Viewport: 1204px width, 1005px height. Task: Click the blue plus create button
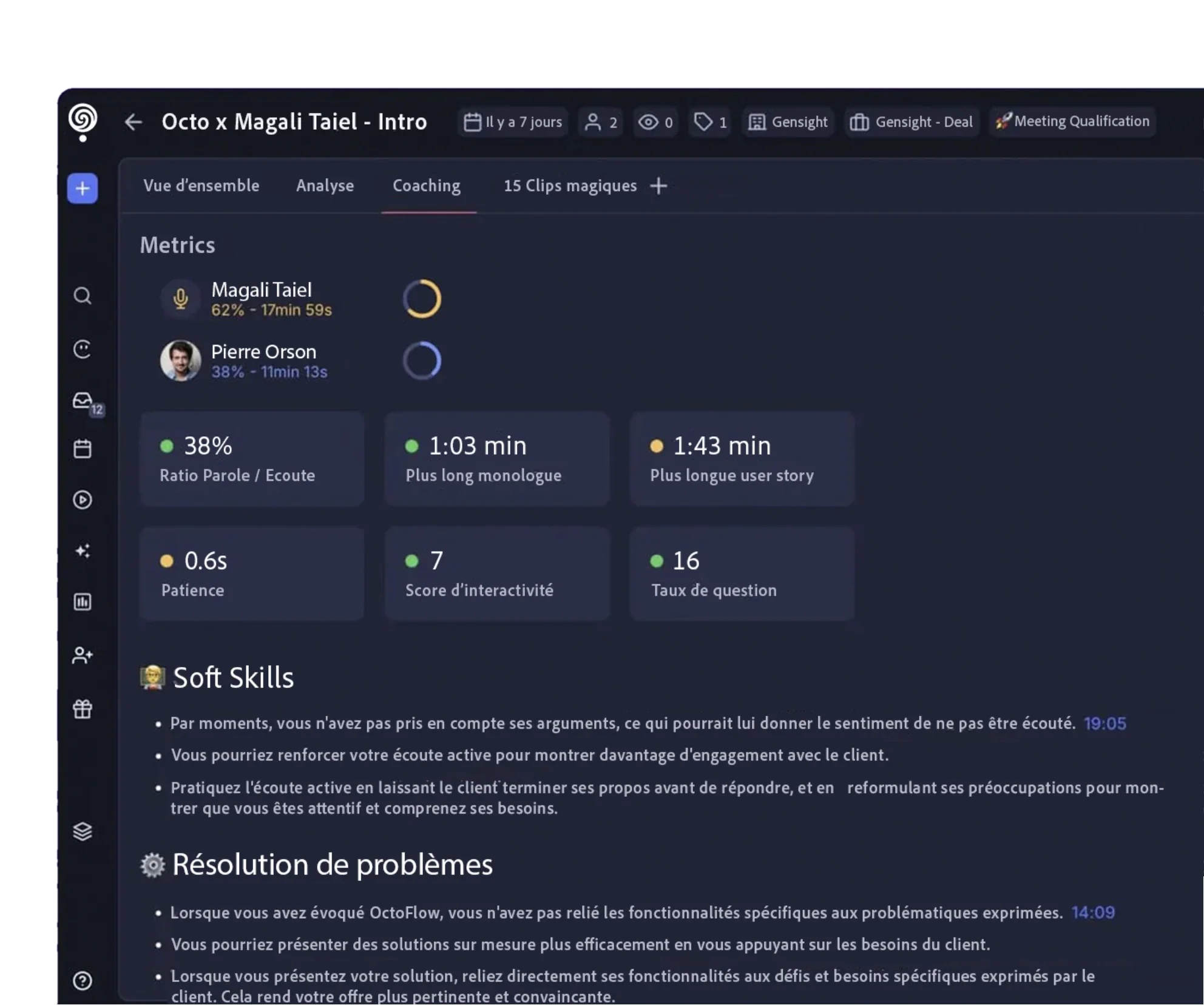pos(83,188)
